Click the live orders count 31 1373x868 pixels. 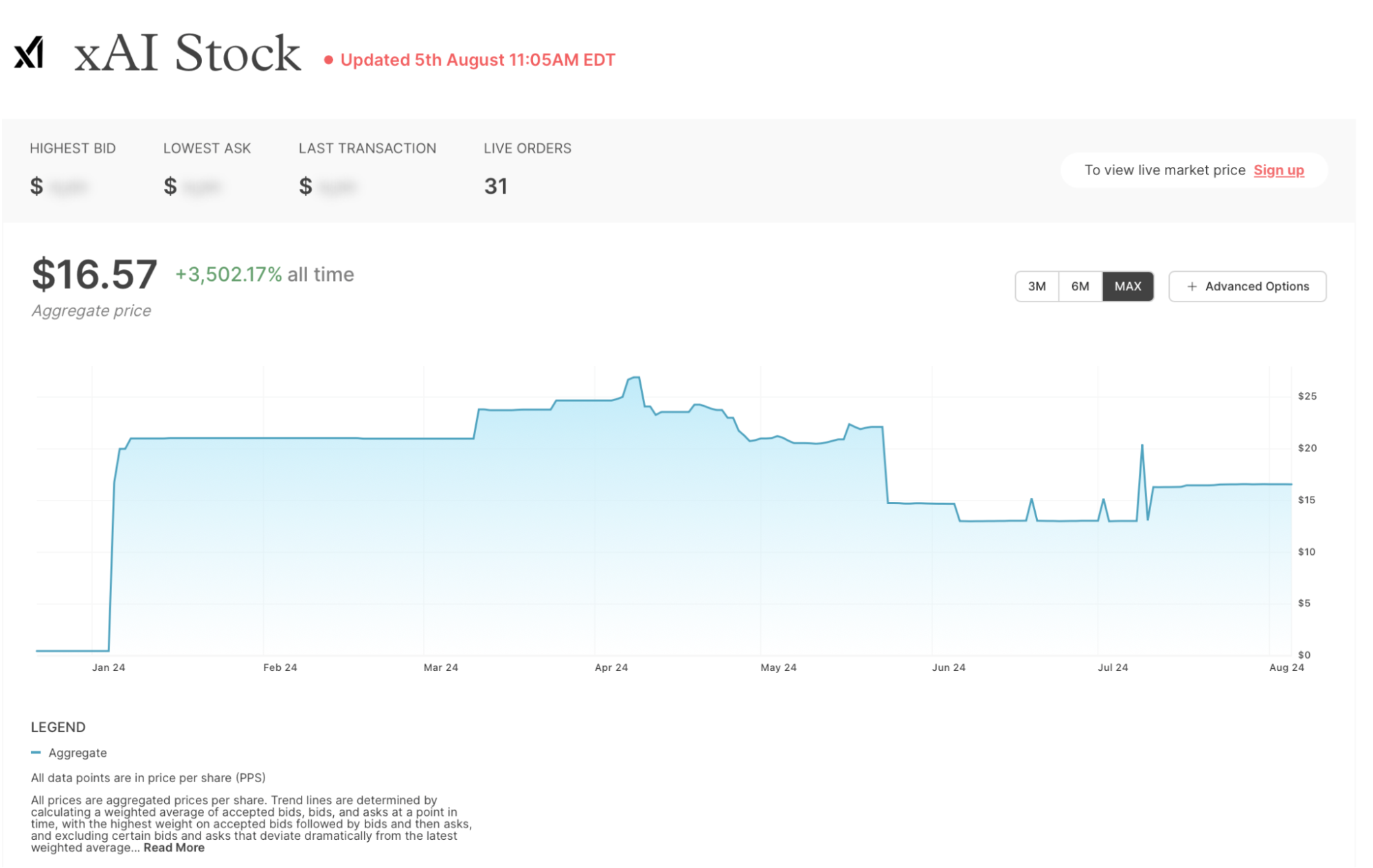(x=496, y=186)
